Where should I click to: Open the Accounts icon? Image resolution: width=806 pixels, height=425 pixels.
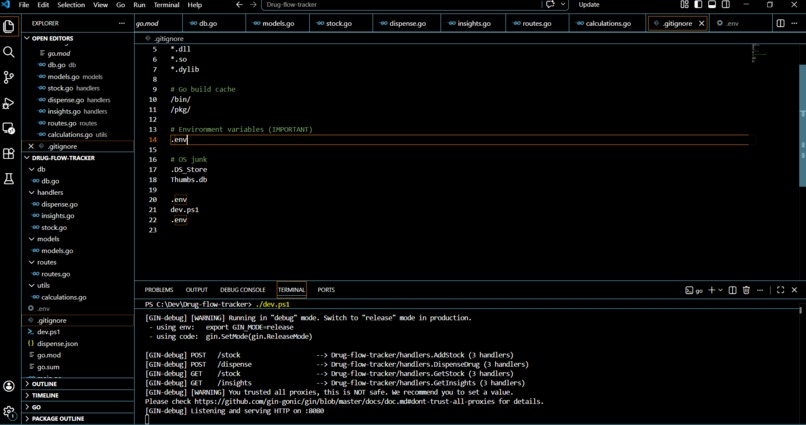9,386
